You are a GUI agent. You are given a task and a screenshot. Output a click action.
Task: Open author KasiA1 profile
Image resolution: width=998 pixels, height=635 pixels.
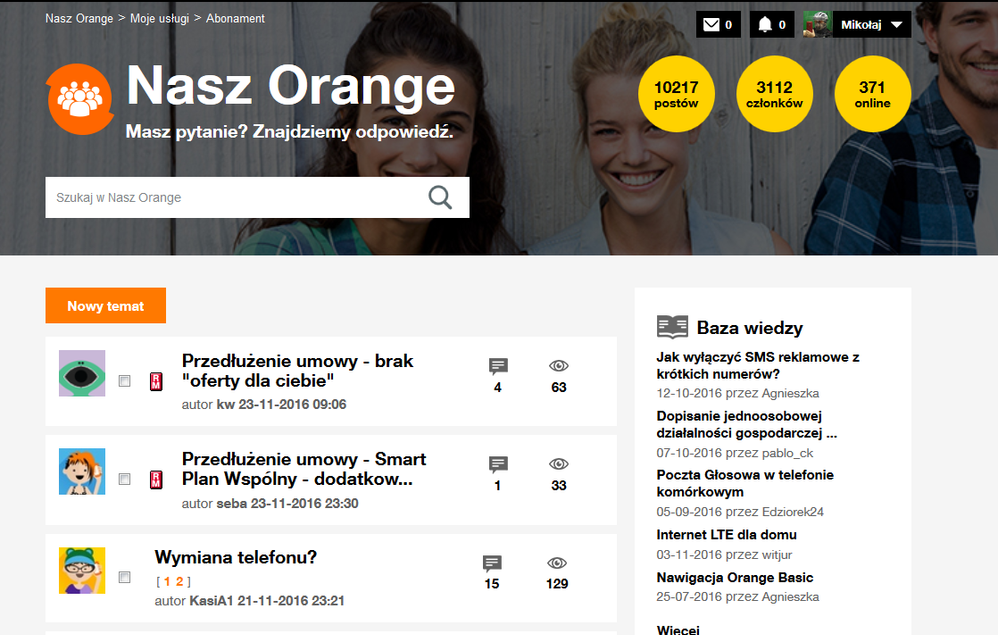pyautogui.click(x=212, y=601)
